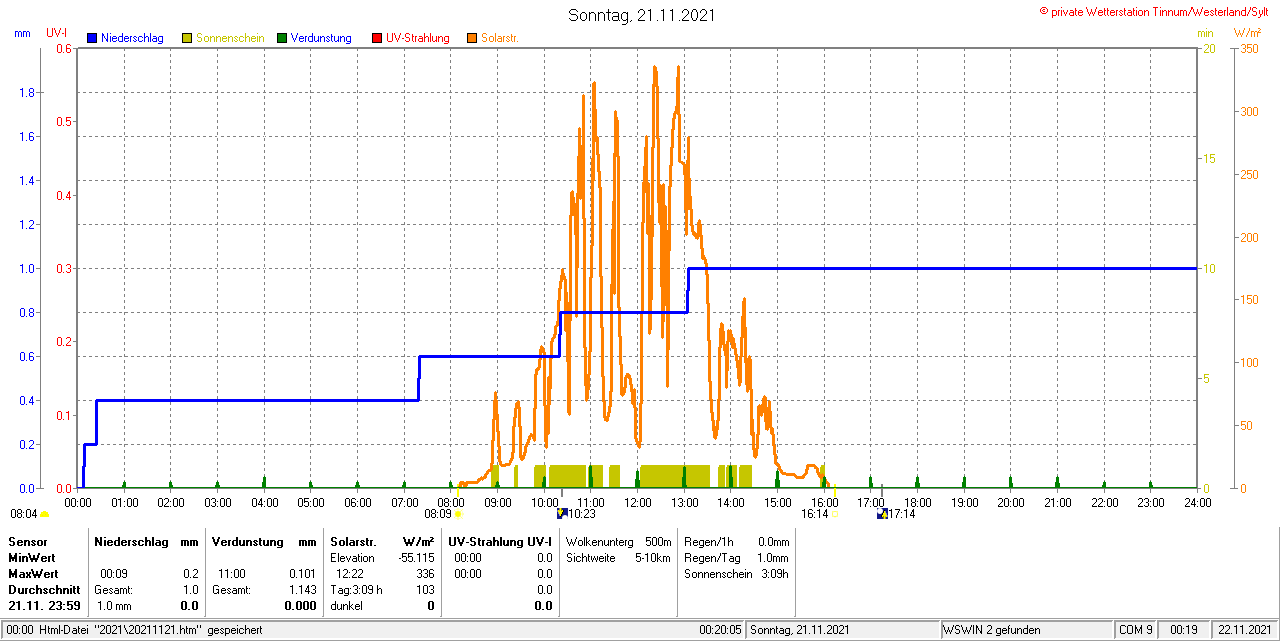Click the COM 9 status panel

click(x=1136, y=630)
